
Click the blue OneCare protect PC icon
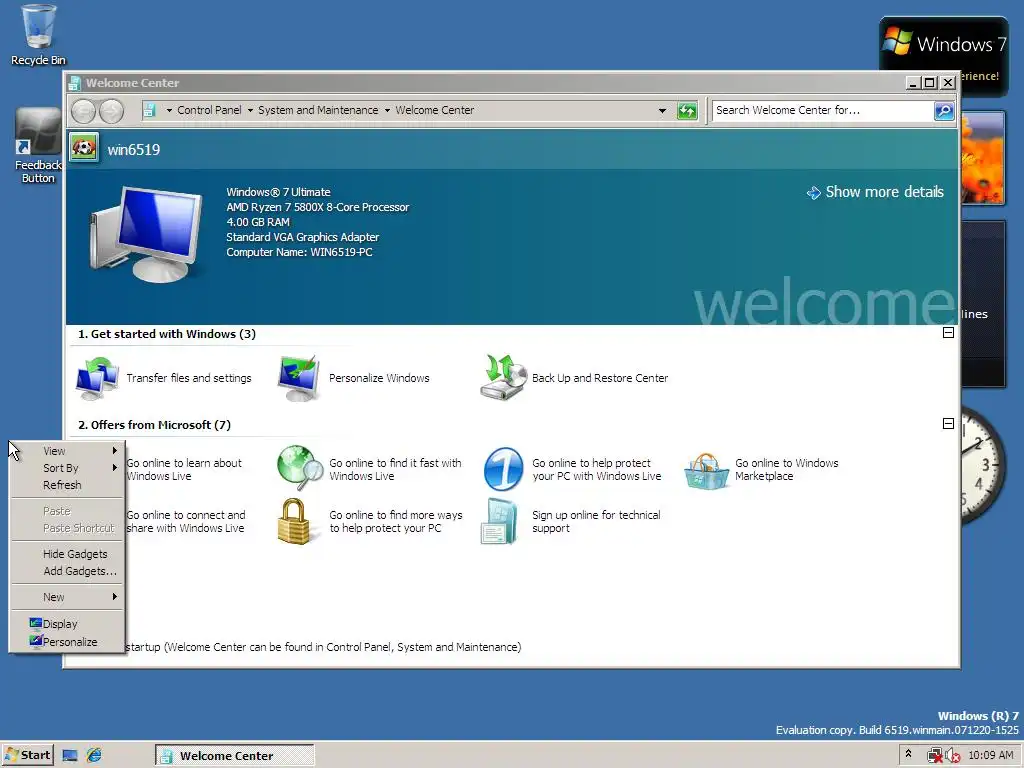503,468
